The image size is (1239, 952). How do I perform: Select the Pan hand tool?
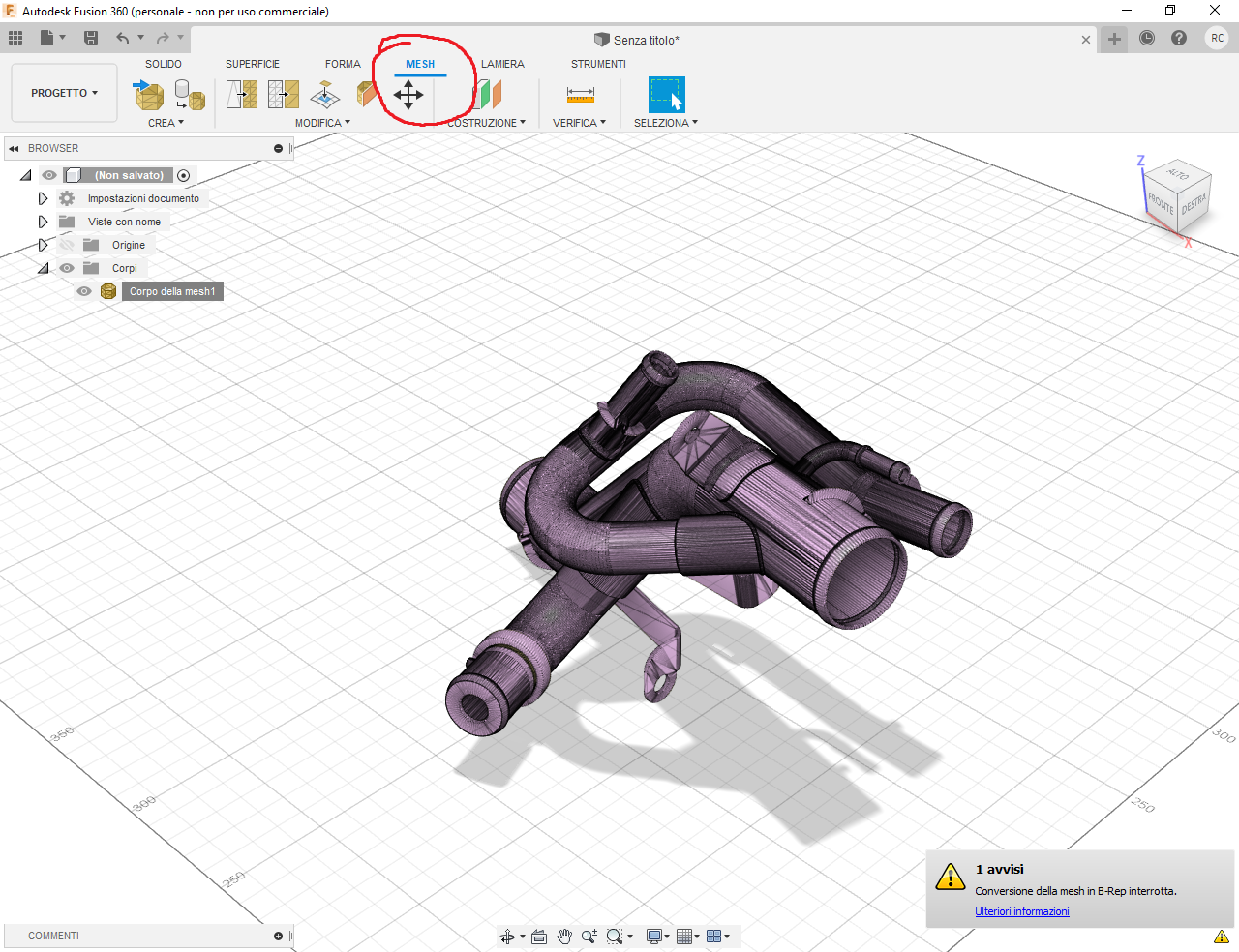[564, 937]
